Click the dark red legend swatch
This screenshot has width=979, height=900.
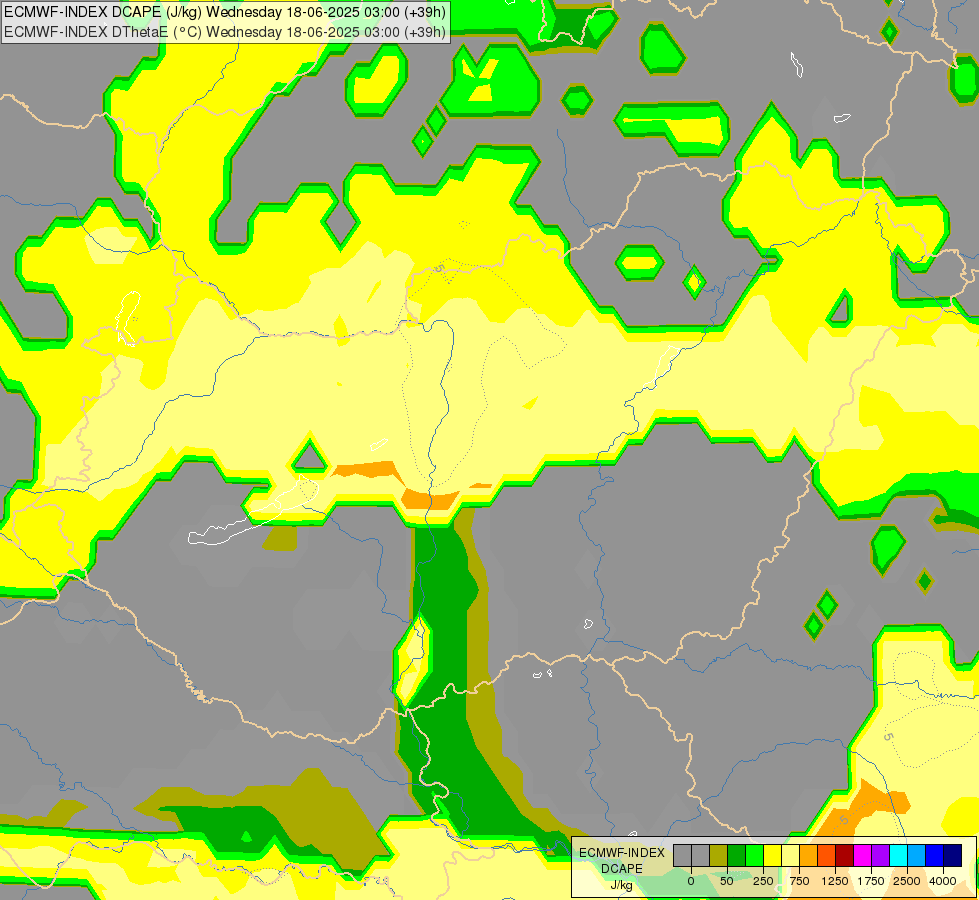844,856
